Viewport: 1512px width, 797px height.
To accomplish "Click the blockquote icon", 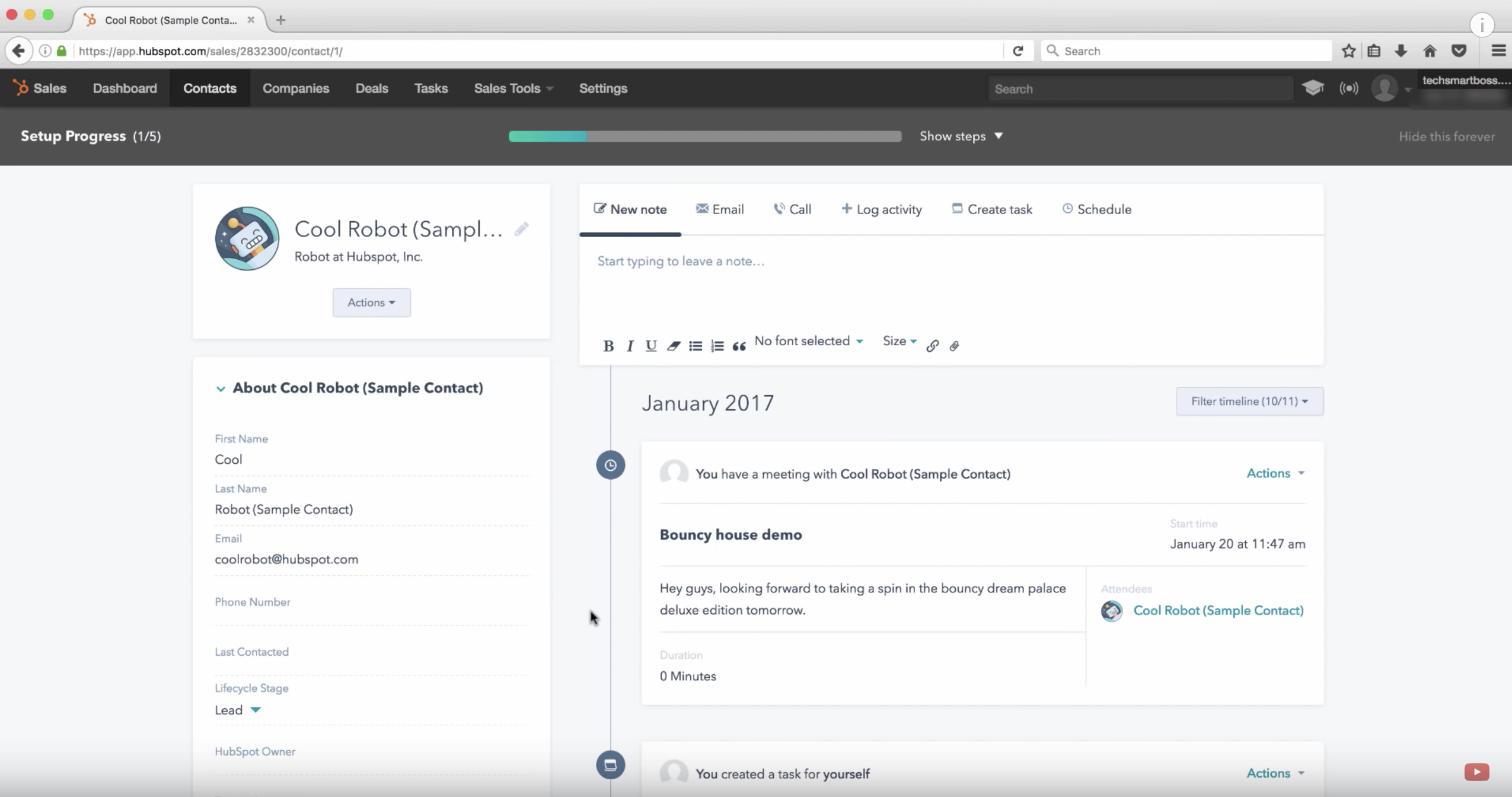I will (739, 346).
